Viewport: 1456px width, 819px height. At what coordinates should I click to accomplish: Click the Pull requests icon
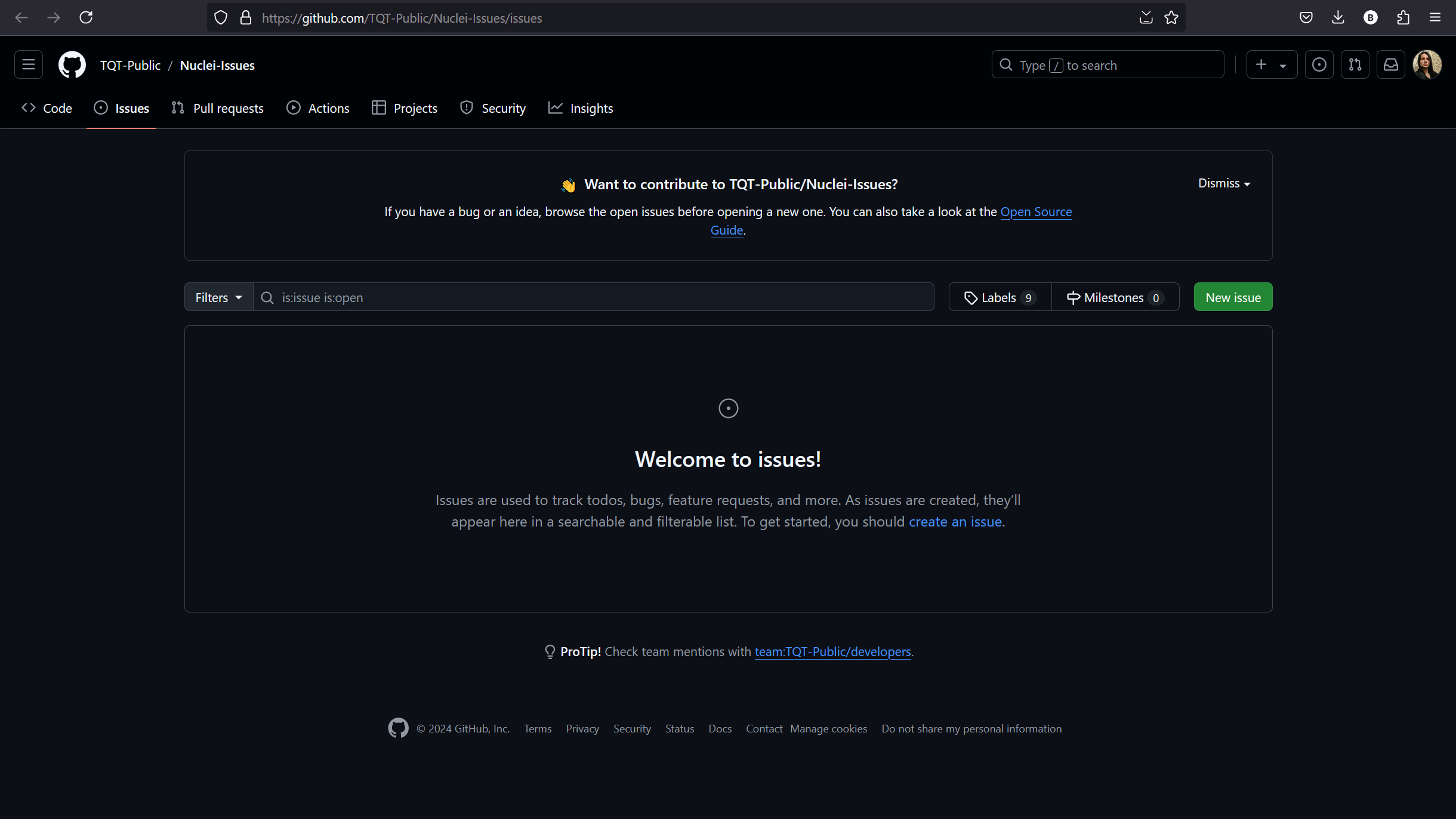(x=178, y=107)
